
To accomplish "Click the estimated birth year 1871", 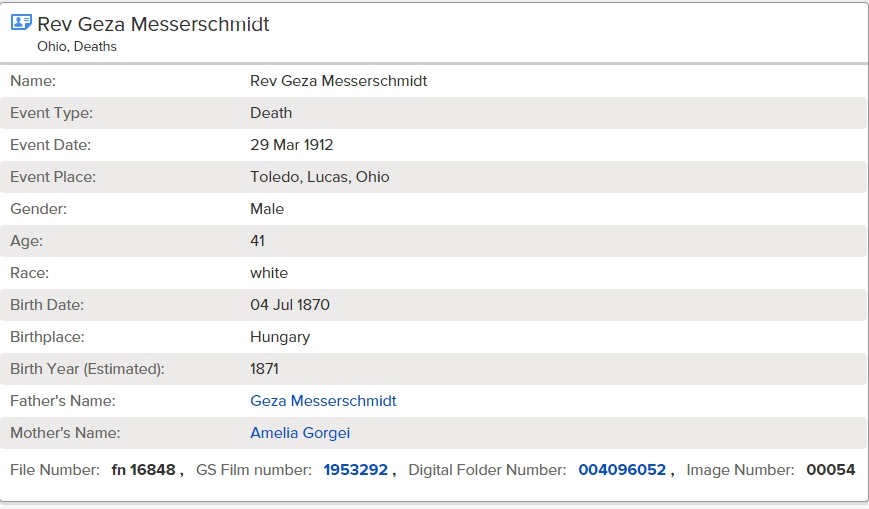I will click(264, 369).
